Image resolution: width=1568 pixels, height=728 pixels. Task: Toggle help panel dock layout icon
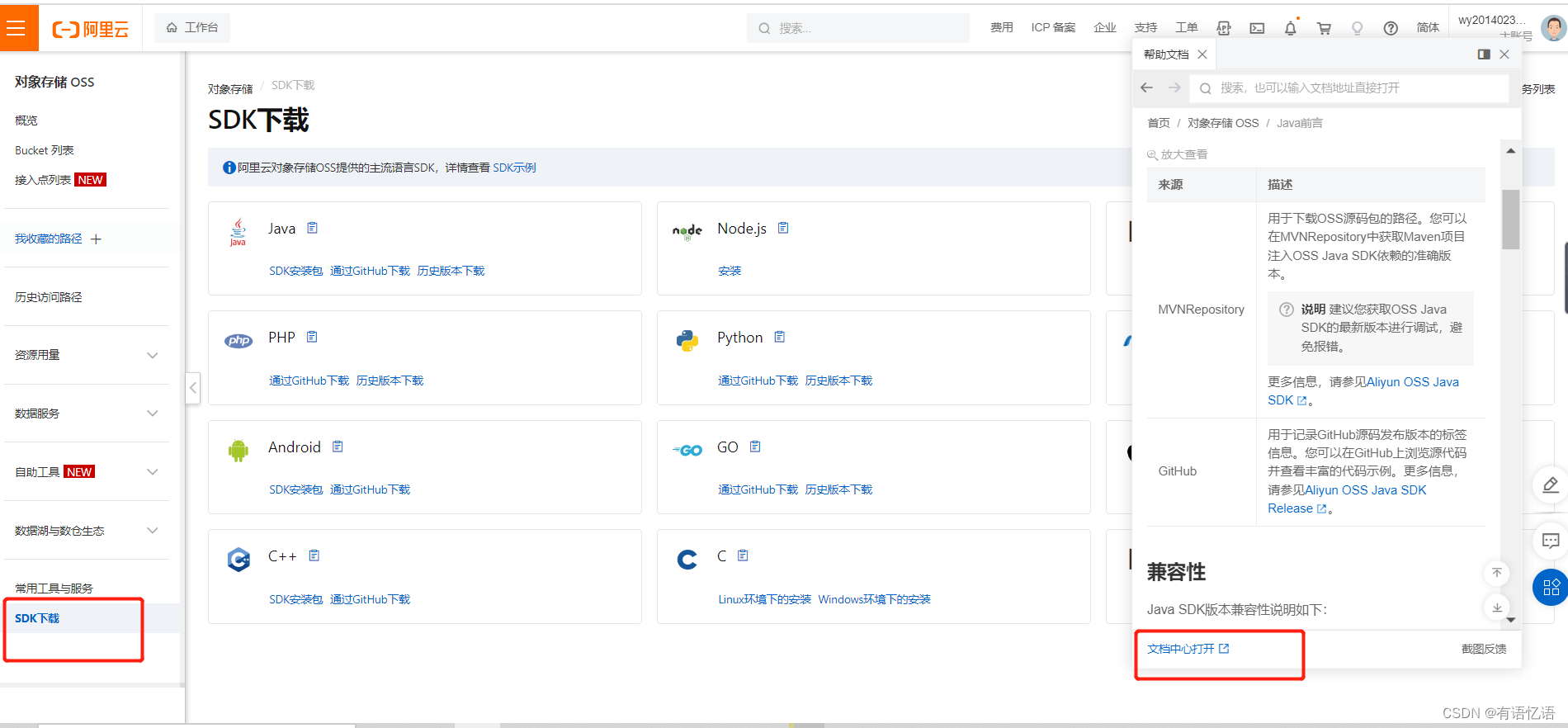(x=1484, y=54)
